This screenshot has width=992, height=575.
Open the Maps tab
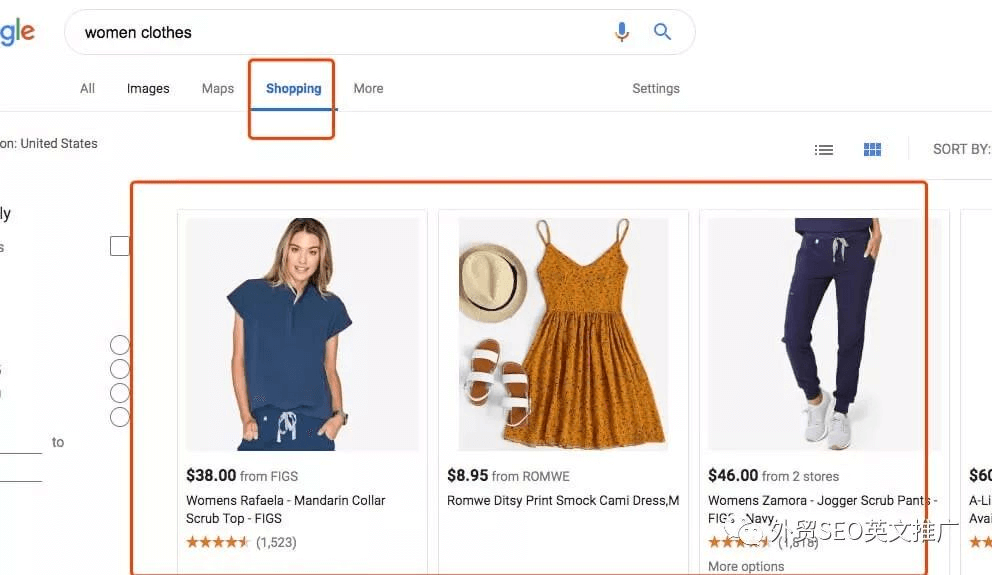pyautogui.click(x=217, y=88)
